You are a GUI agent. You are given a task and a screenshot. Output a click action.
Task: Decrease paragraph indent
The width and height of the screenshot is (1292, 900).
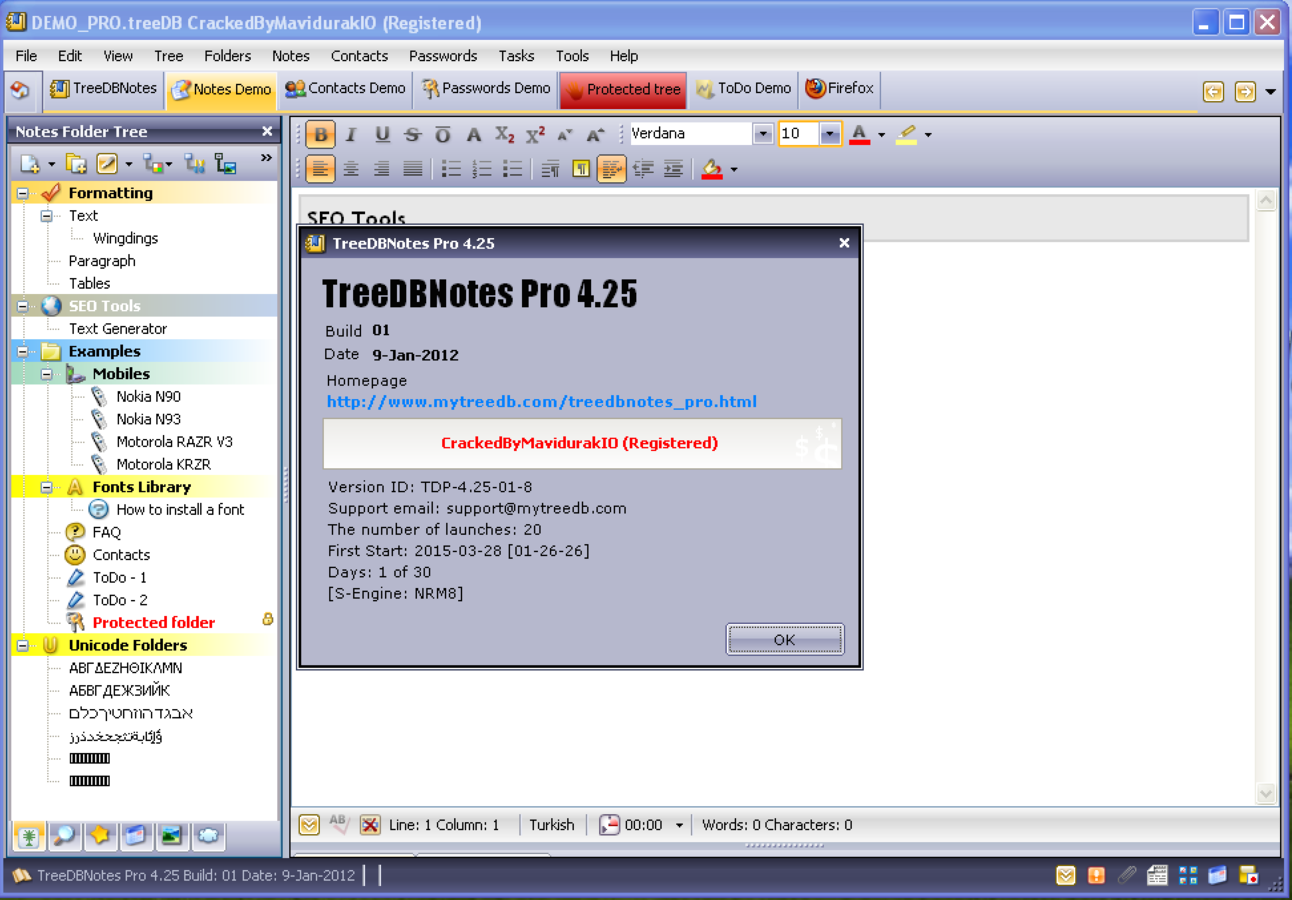click(x=643, y=169)
